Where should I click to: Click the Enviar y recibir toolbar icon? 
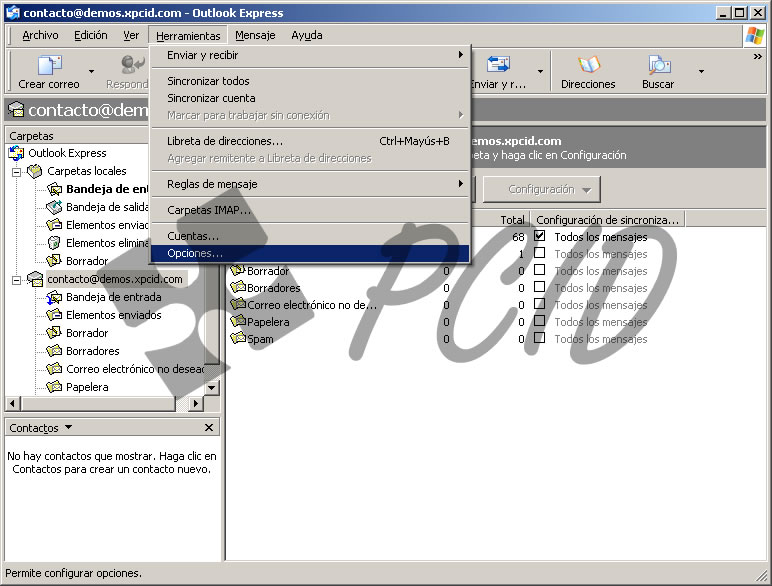[x=498, y=65]
